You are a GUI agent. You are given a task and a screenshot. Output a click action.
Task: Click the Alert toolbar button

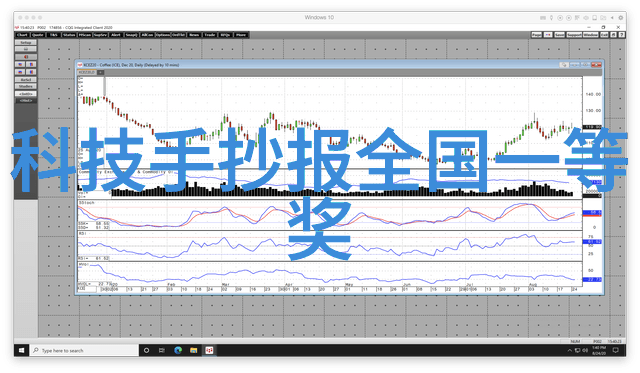pos(116,35)
